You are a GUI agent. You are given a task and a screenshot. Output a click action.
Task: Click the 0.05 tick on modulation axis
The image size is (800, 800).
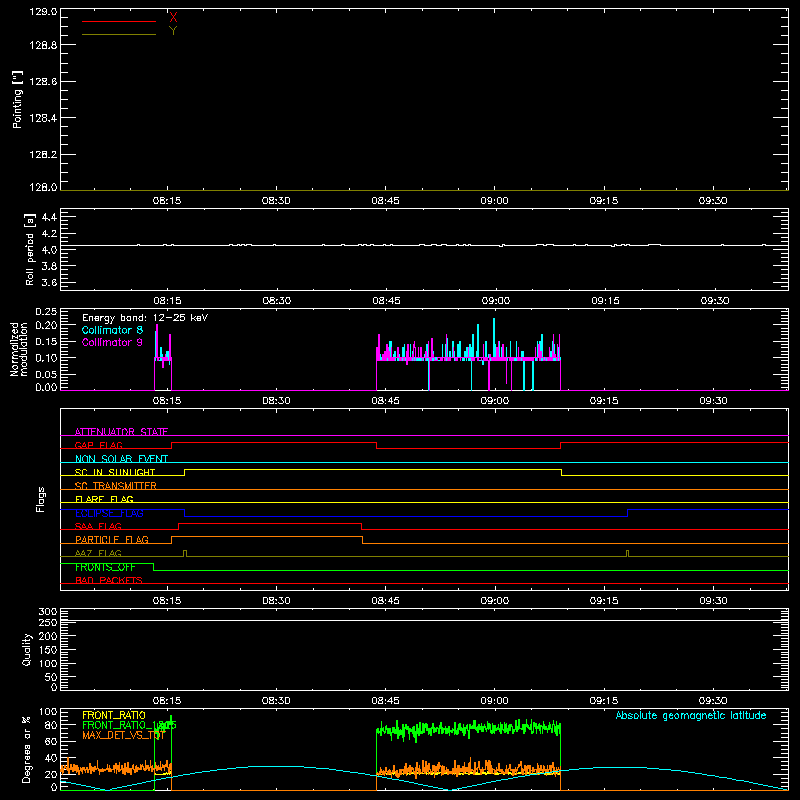coord(46,375)
